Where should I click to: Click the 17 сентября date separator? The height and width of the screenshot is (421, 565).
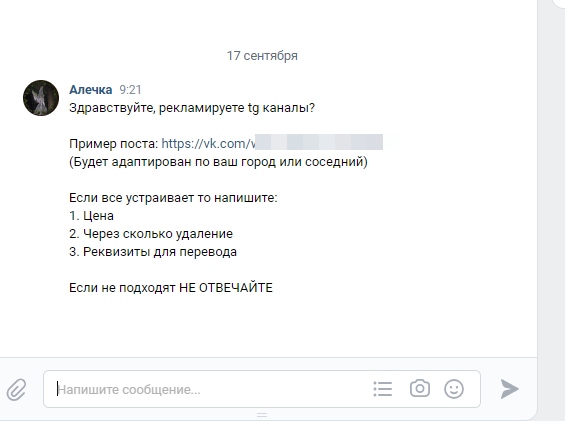262,56
